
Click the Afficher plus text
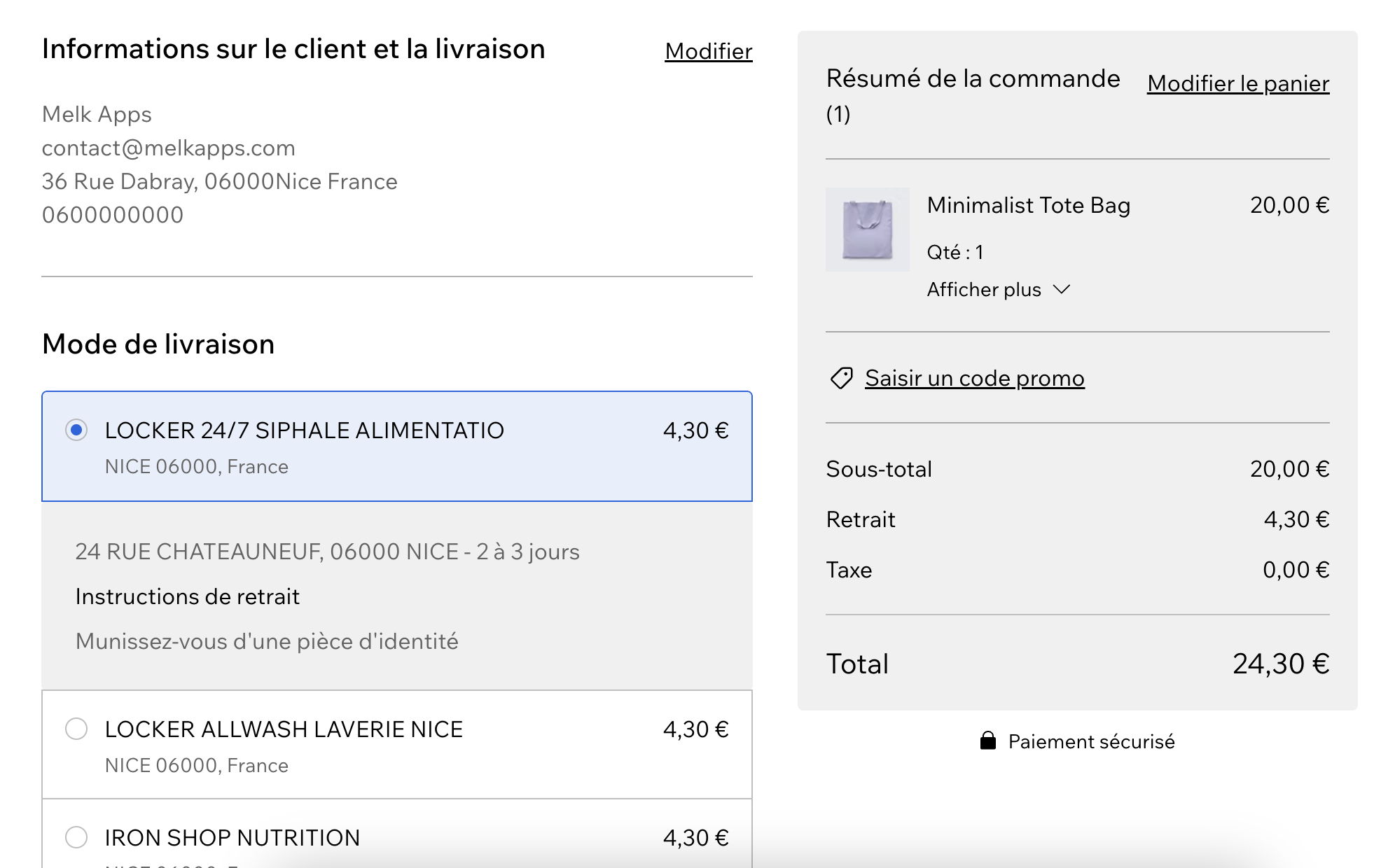click(x=983, y=290)
